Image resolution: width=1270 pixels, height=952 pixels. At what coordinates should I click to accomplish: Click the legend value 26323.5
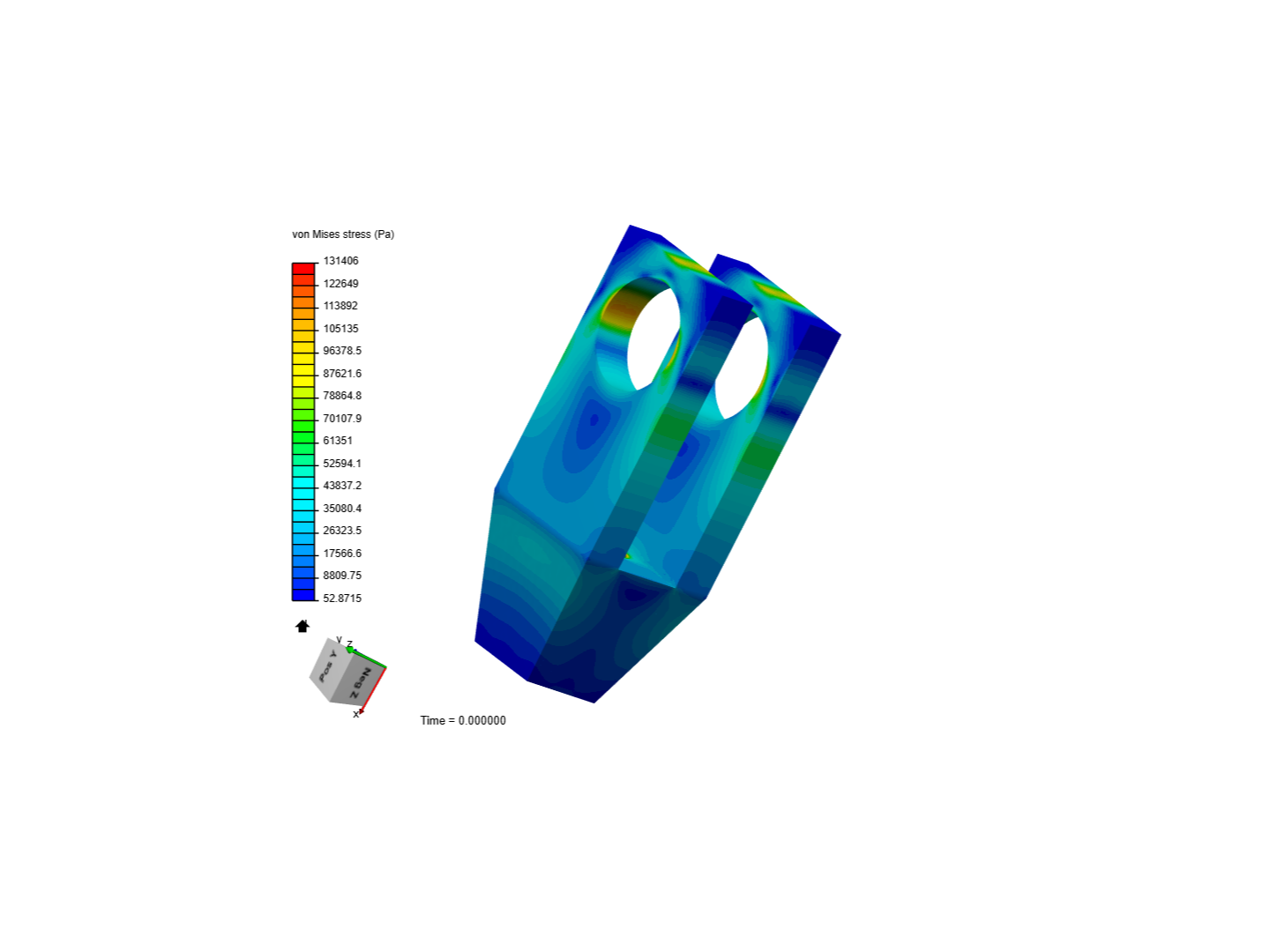click(x=342, y=531)
